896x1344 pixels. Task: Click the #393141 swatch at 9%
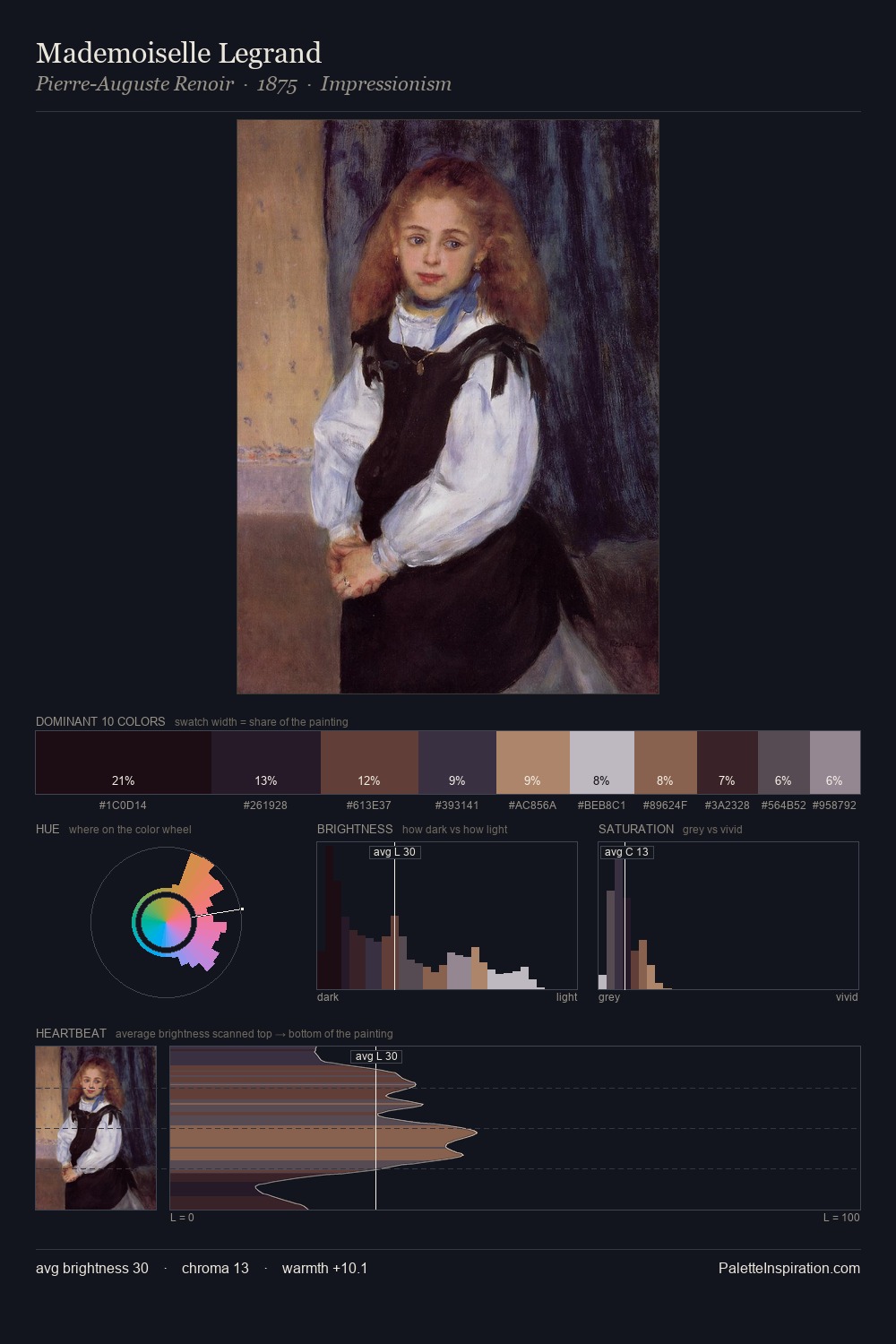457,762
